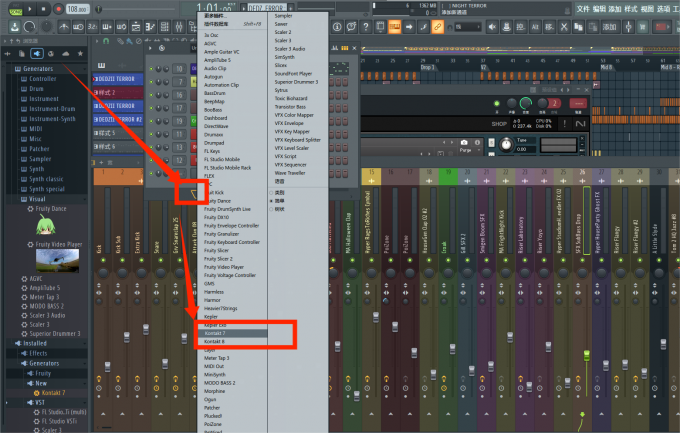680x433 pixels.
Task: Toggle mute LED on mixer track 19
Action: (x=448, y=260)
